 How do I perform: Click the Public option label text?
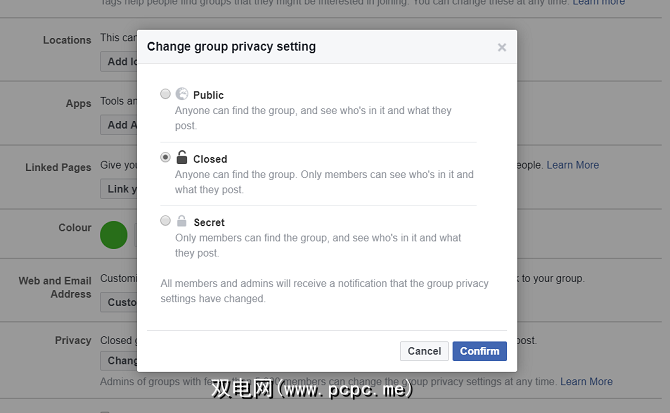208,95
